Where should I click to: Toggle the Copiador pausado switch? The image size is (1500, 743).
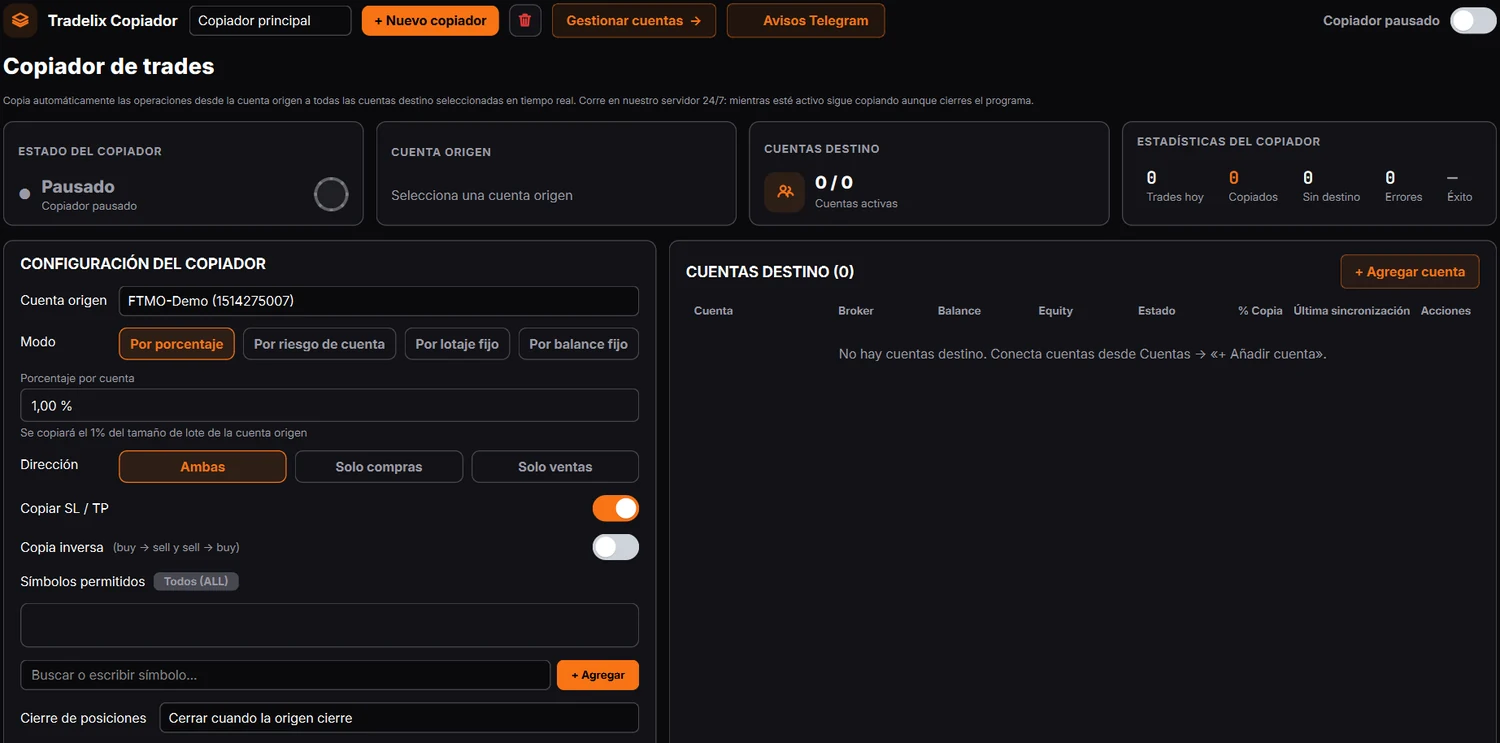(1473, 20)
